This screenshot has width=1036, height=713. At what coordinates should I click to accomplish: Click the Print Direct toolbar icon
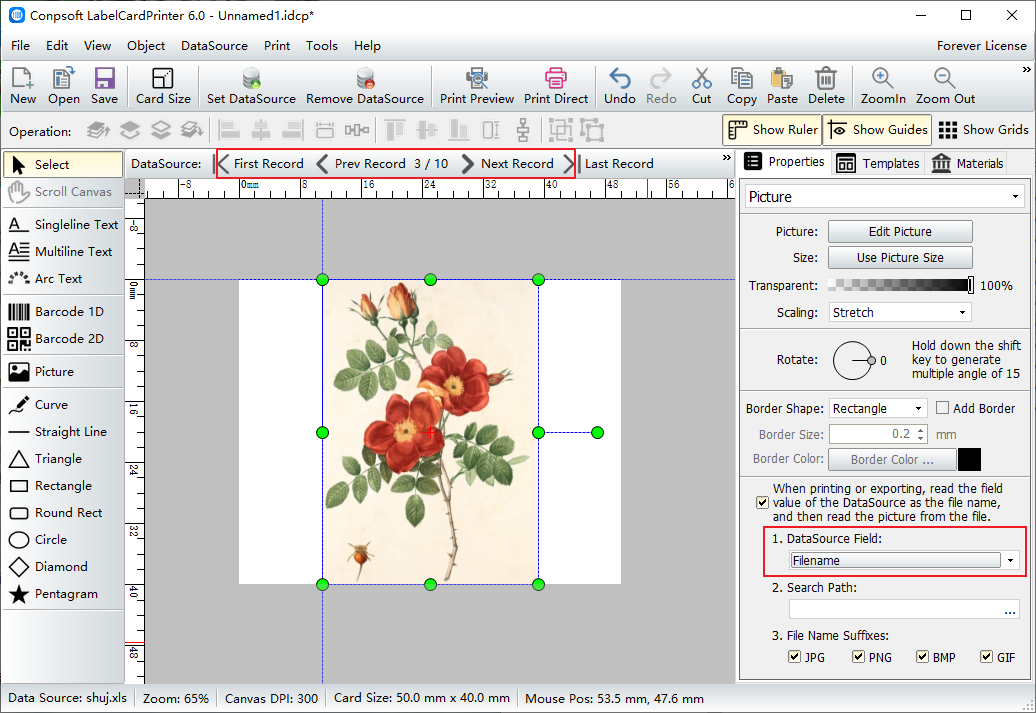click(556, 86)
